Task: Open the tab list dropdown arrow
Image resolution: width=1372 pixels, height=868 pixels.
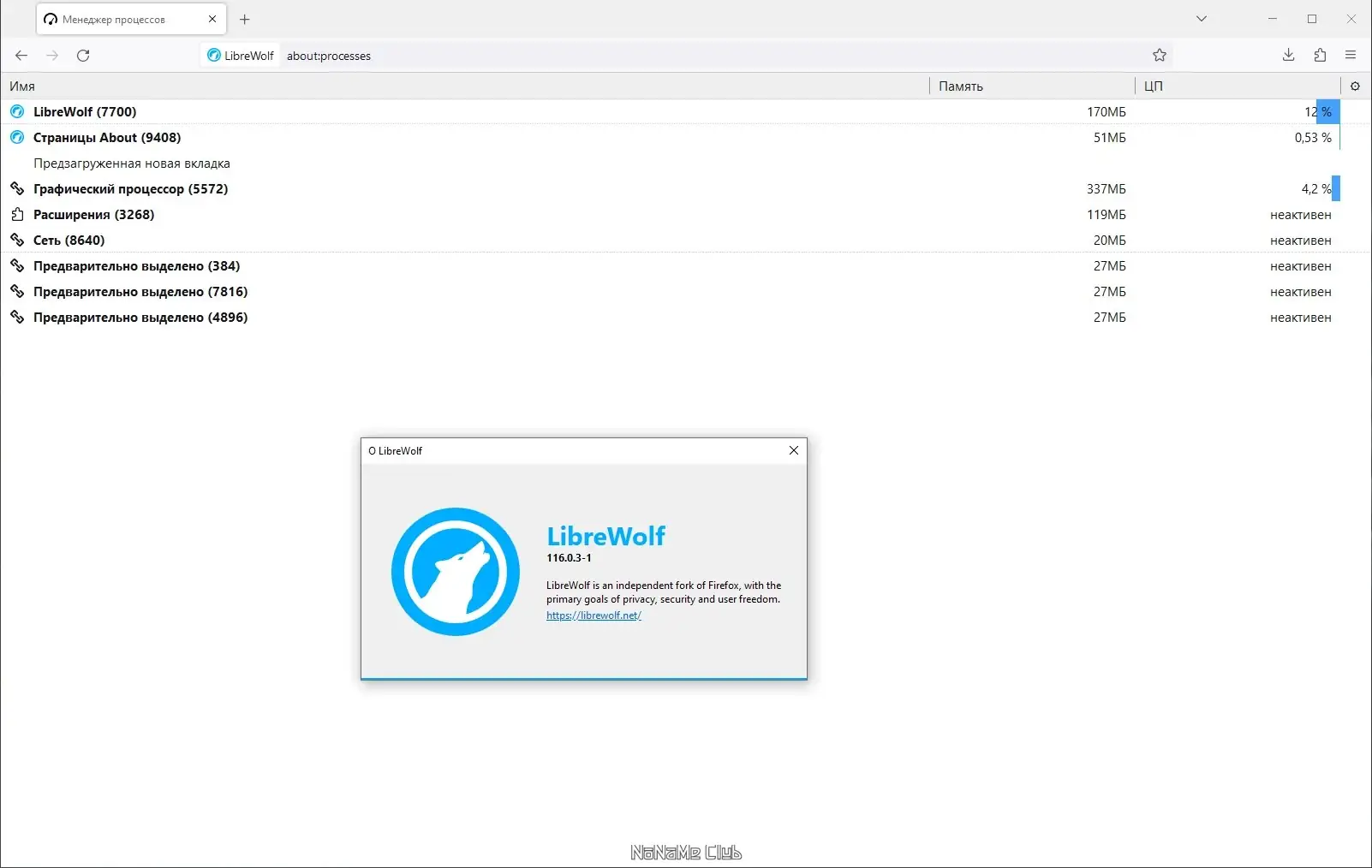Action: point(1201,18)
